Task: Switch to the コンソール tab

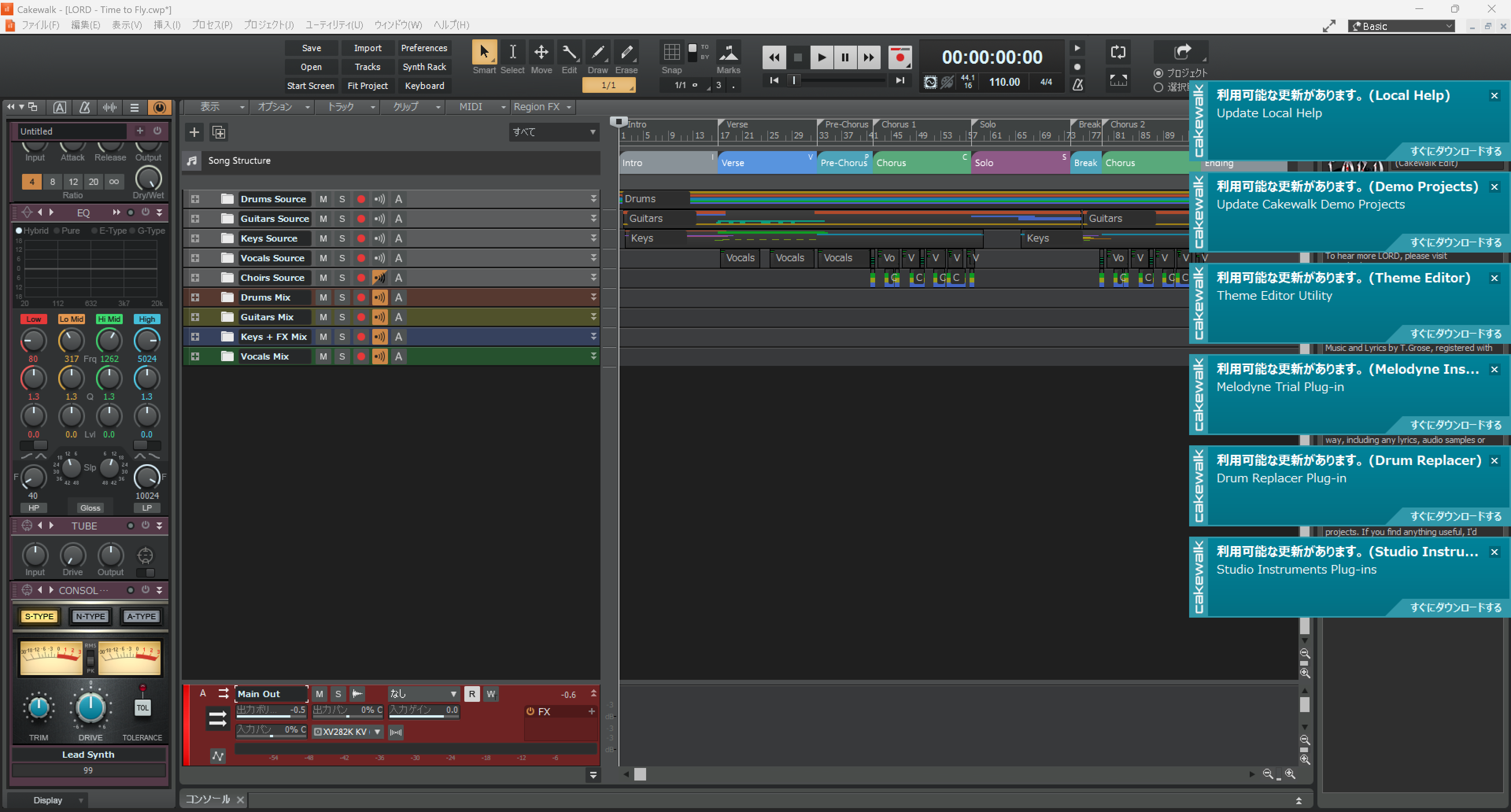Action: click(x=208, y=799)
